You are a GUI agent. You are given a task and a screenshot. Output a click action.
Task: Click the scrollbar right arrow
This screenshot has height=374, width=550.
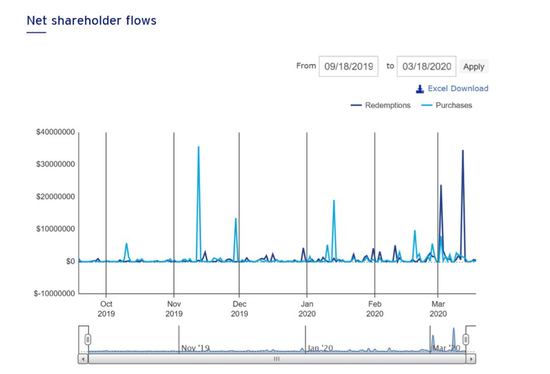(x=471, y=359)
